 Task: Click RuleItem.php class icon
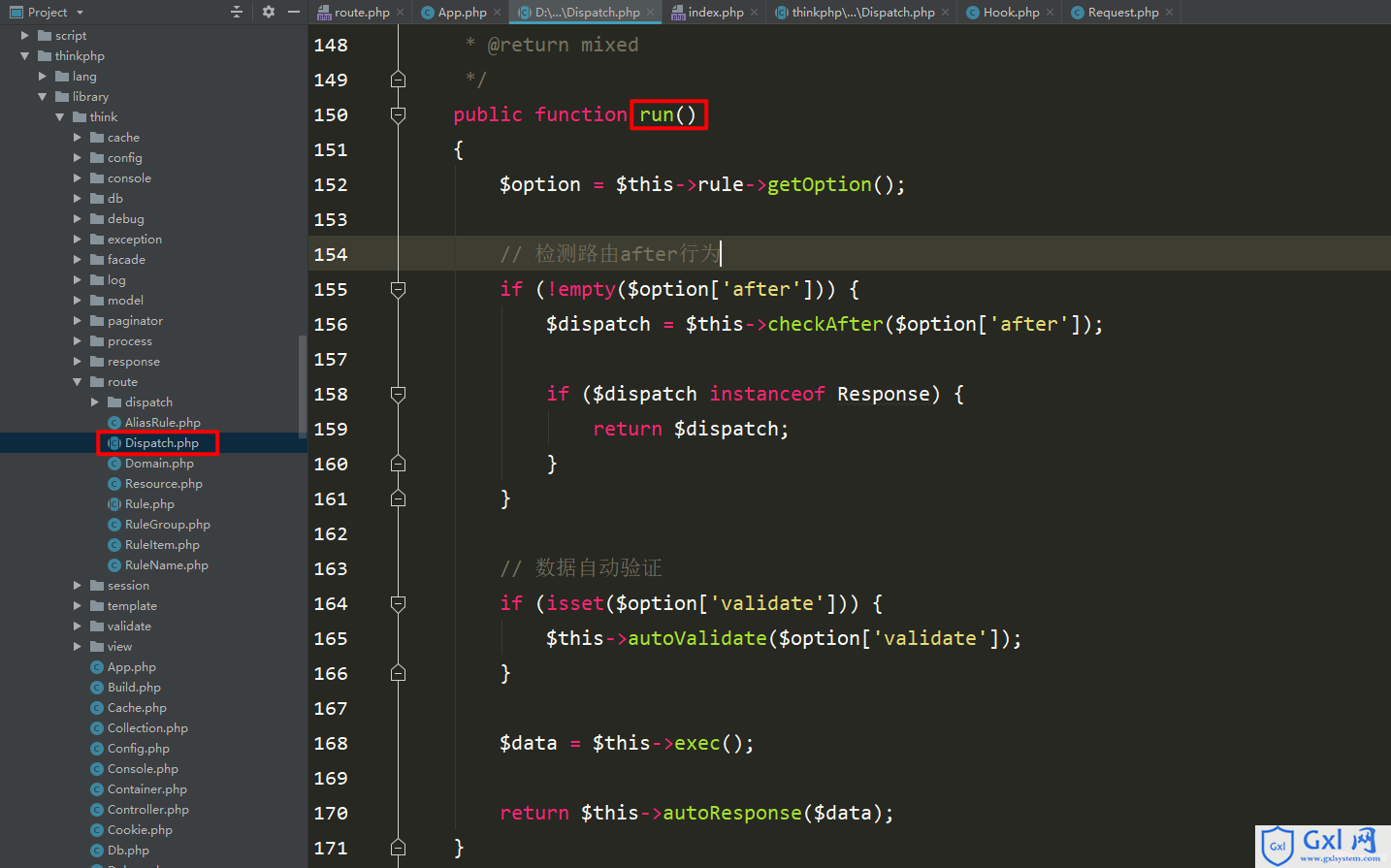click(114, 544)
